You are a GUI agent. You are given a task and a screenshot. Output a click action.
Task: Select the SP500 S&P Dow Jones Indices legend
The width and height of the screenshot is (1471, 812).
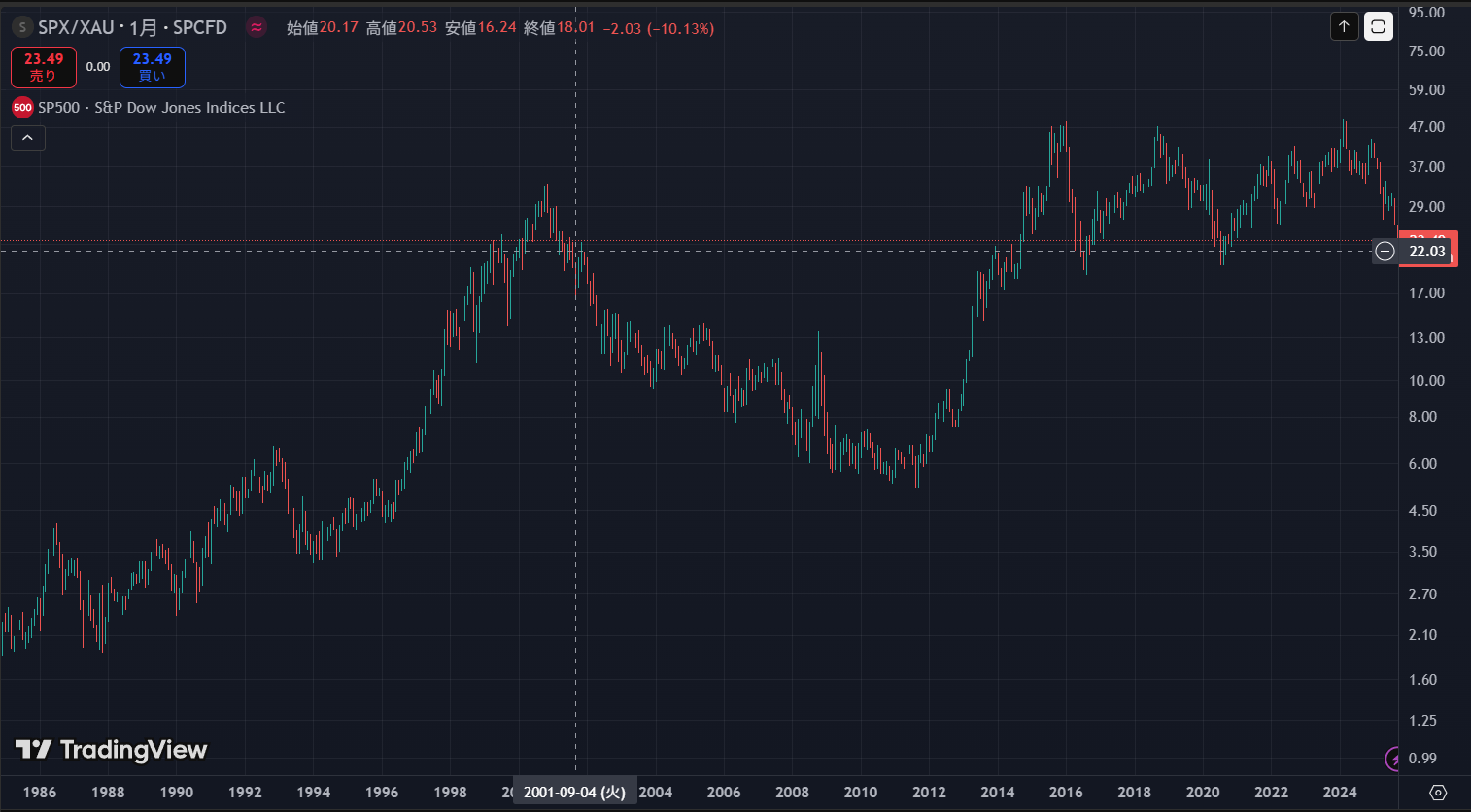point(161,108)
